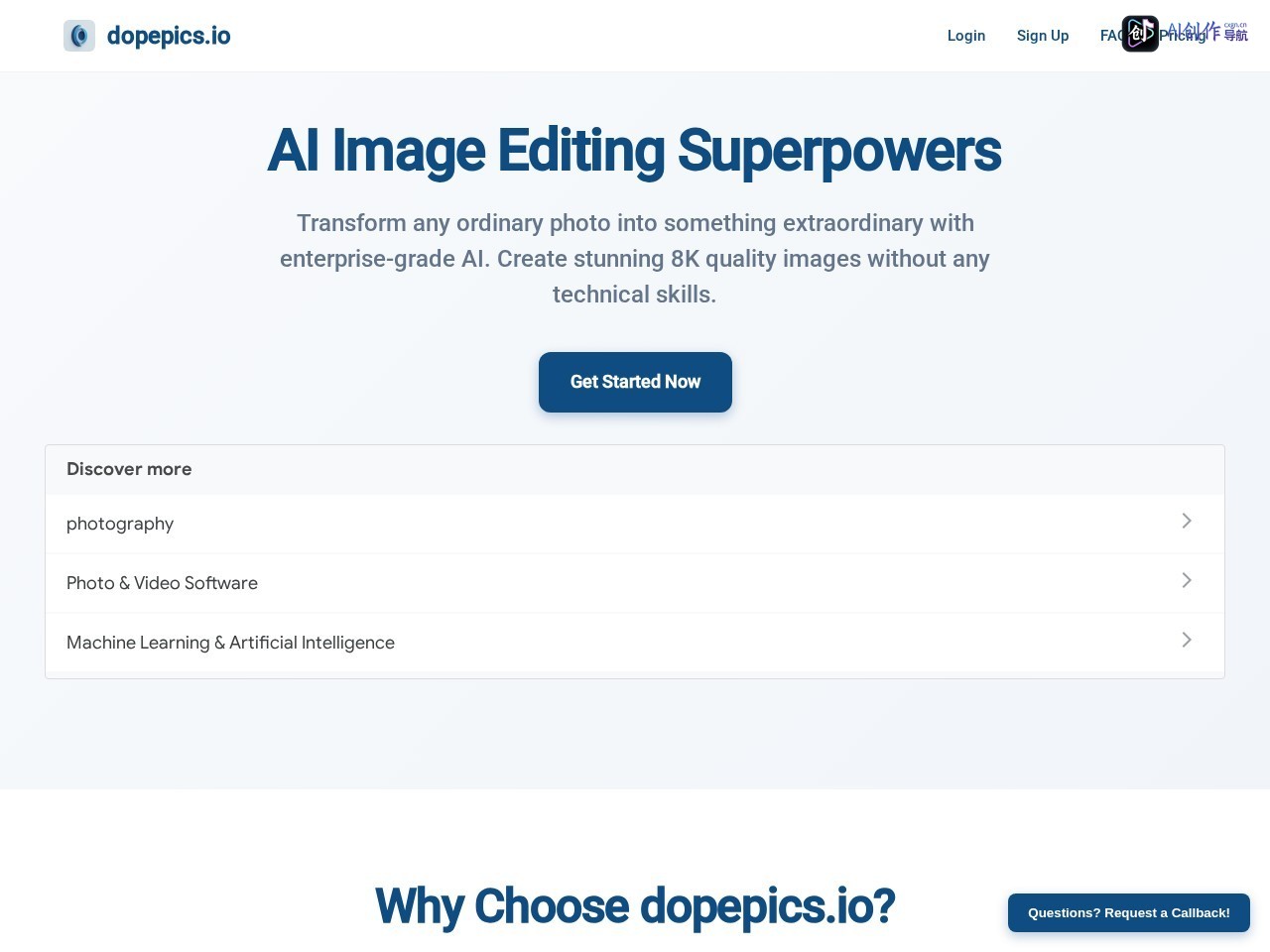Open the dopepics.io brand name link
The width and height of the screenshot is (1270, 952).
coord(169,36)
